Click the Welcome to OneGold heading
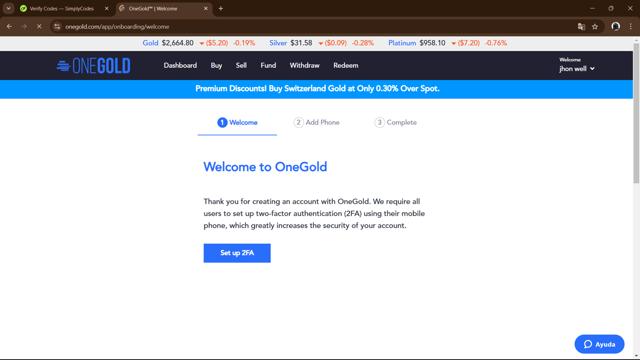The image size is (640, 360). coord(265,167)
